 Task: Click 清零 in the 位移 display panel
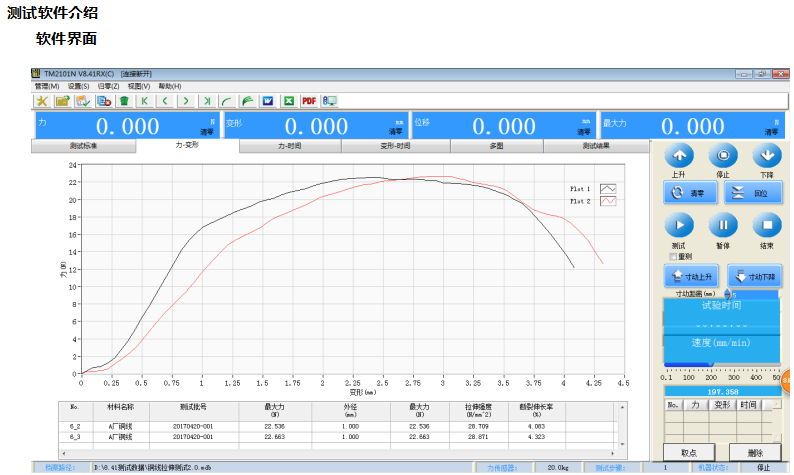pyautogui.click(x=584, y=132)
